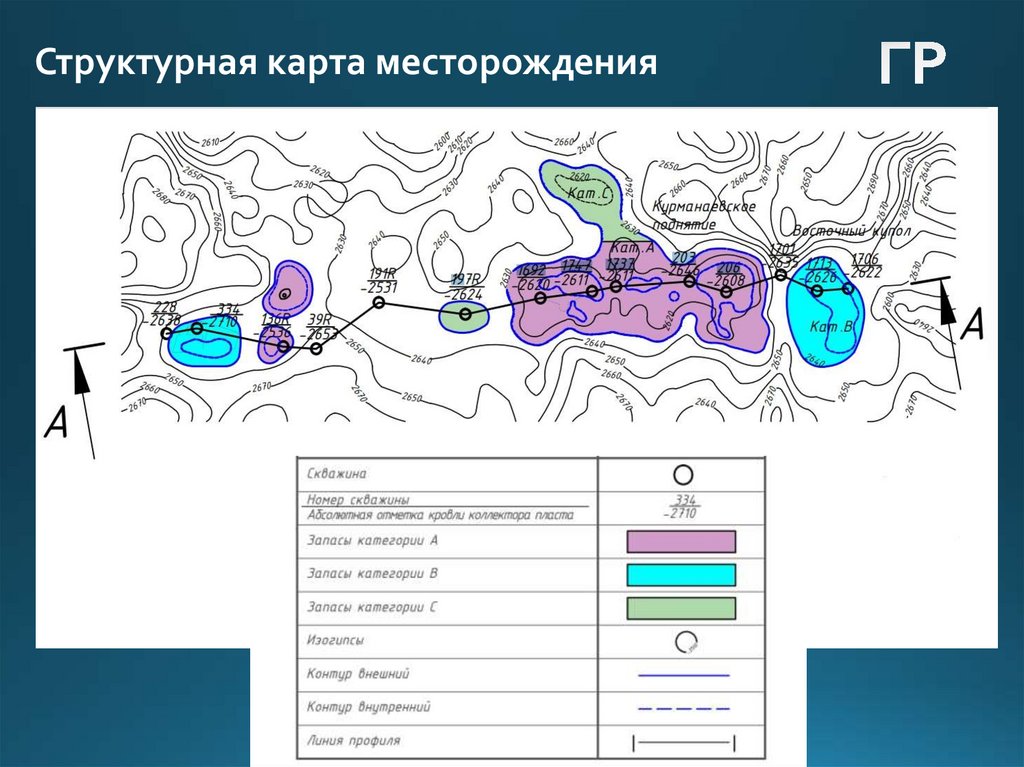The height and width of the screenshot is (767, 1024).
Task: Click the 'Скважина' legend label
Action: click(x=336, y=474)
